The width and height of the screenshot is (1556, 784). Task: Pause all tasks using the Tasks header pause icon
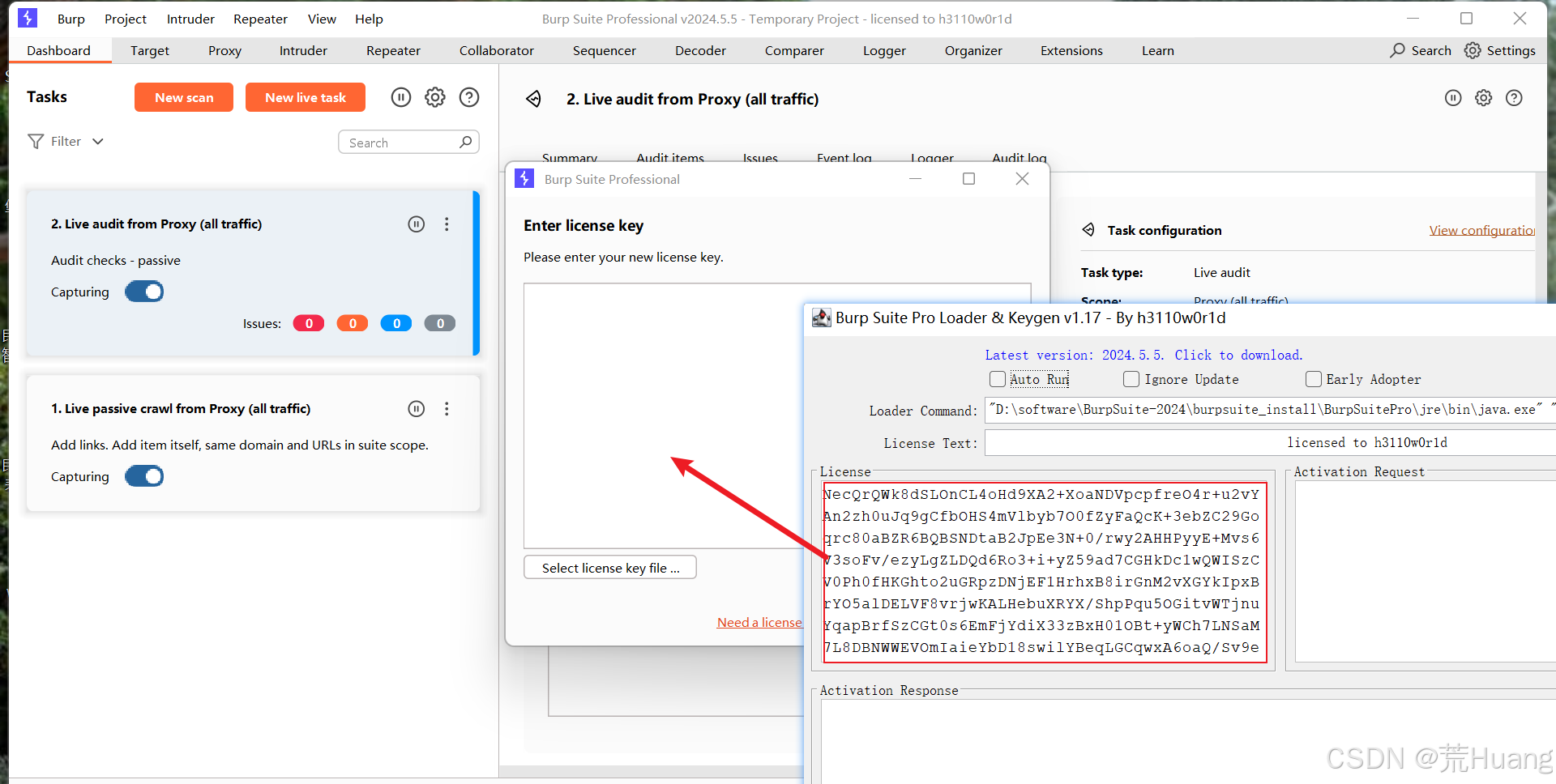pyautogui.click(x=401, y=97)
